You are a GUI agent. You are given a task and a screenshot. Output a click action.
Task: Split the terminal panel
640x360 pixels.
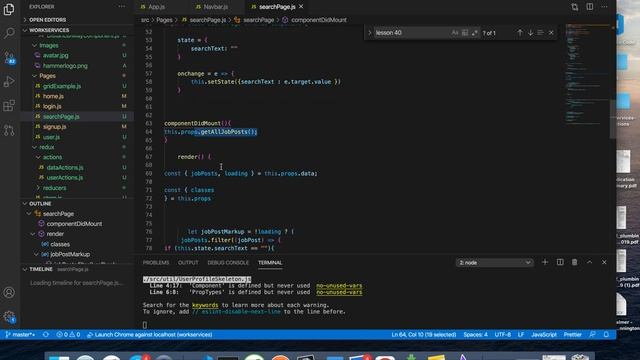[x=560, y=262]
